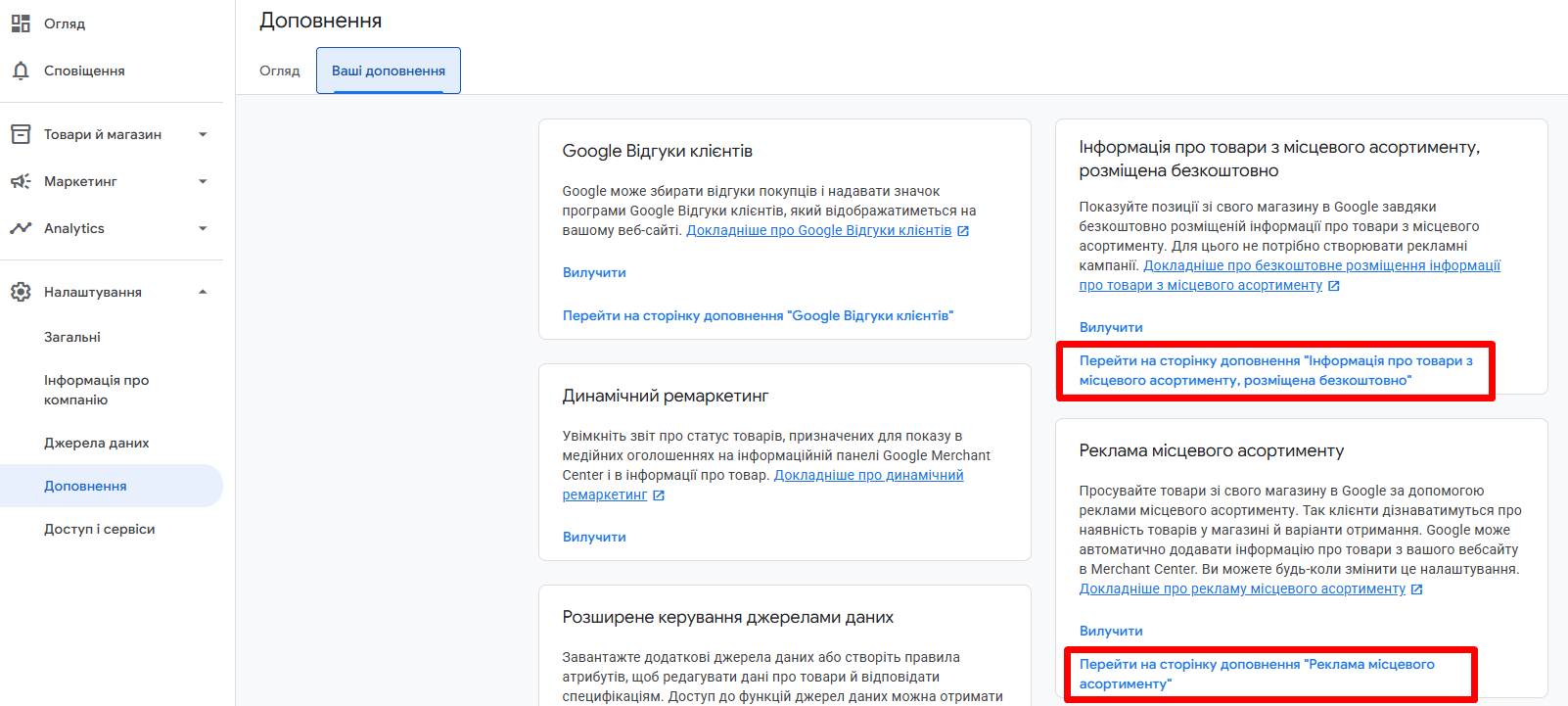The width and height of the screenshot is (1568, 706).
Task: Go to Реклама місцевого асортименту add-on page
Action: [1257, 674]
